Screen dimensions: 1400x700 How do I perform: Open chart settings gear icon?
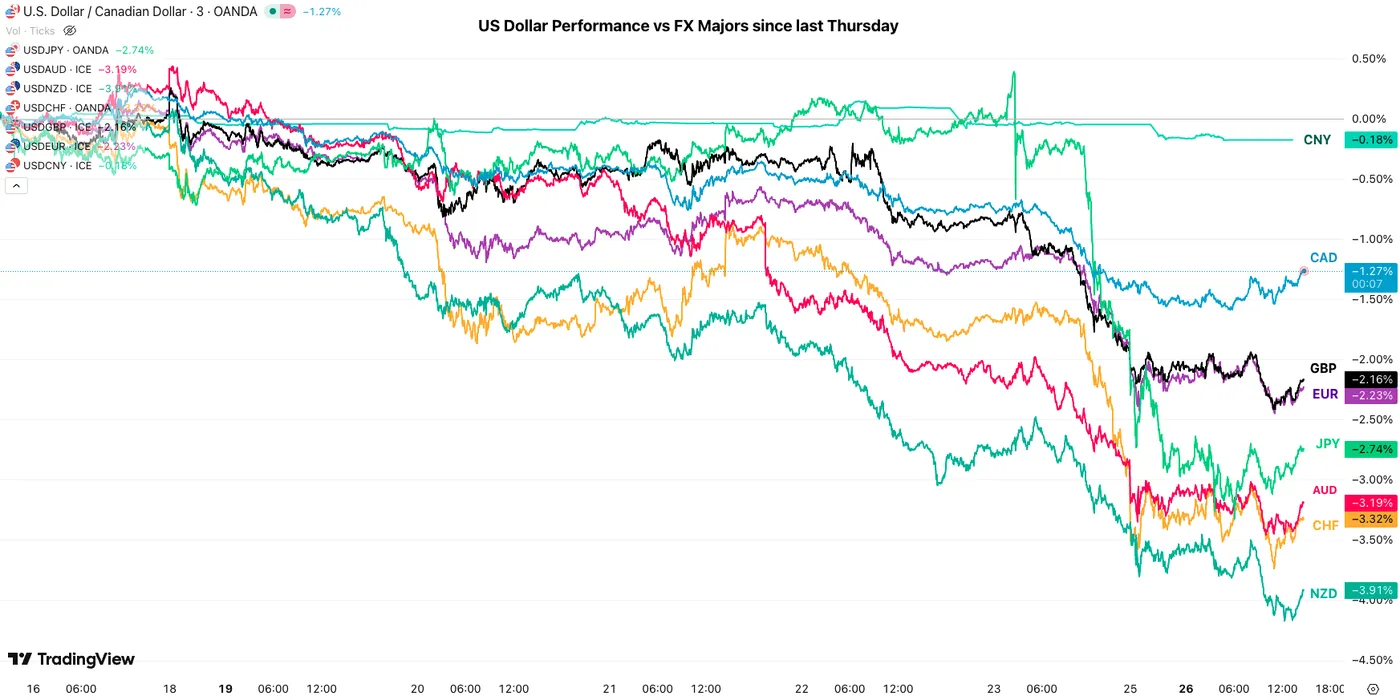[1372, 689]
